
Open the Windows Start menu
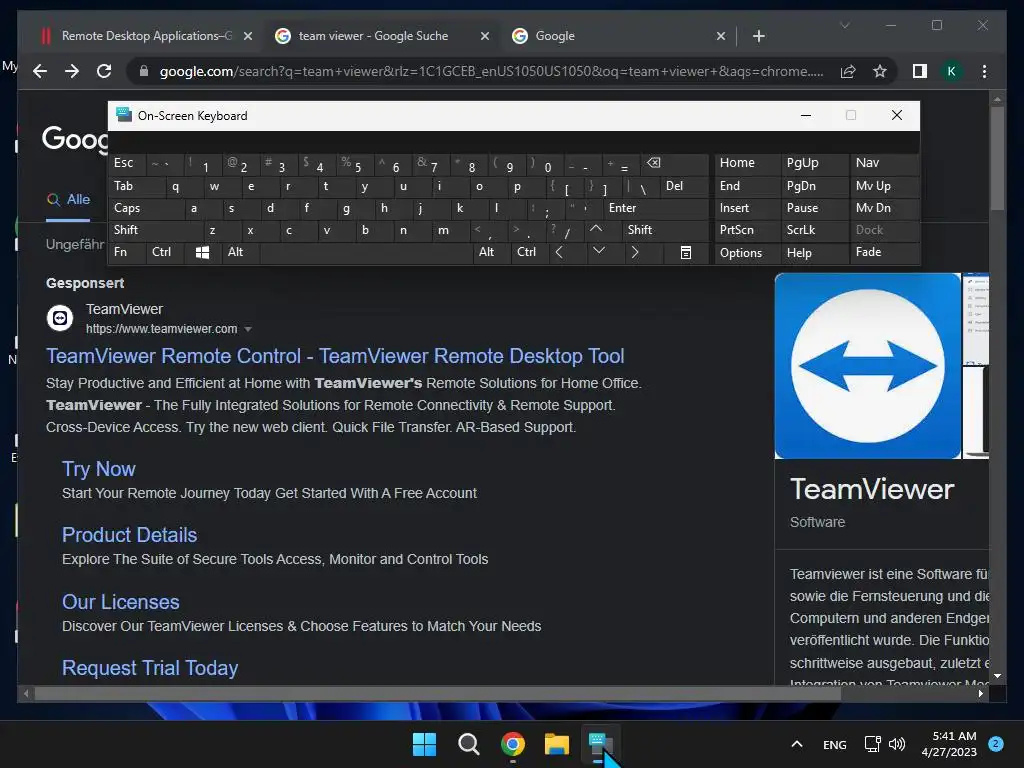pyautogui.click(x=424, y=744)
